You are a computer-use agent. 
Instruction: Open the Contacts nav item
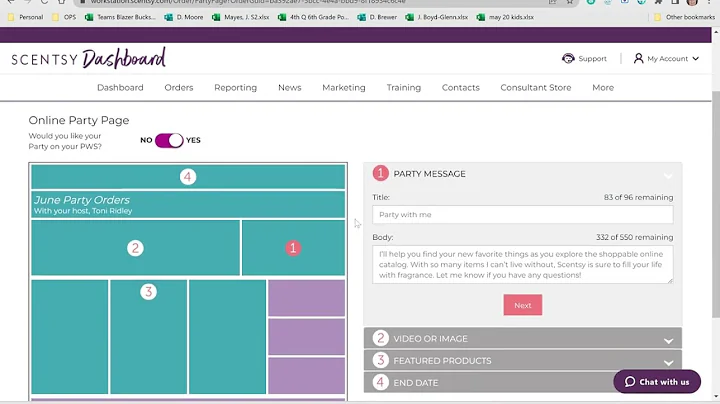click(461, 88)
